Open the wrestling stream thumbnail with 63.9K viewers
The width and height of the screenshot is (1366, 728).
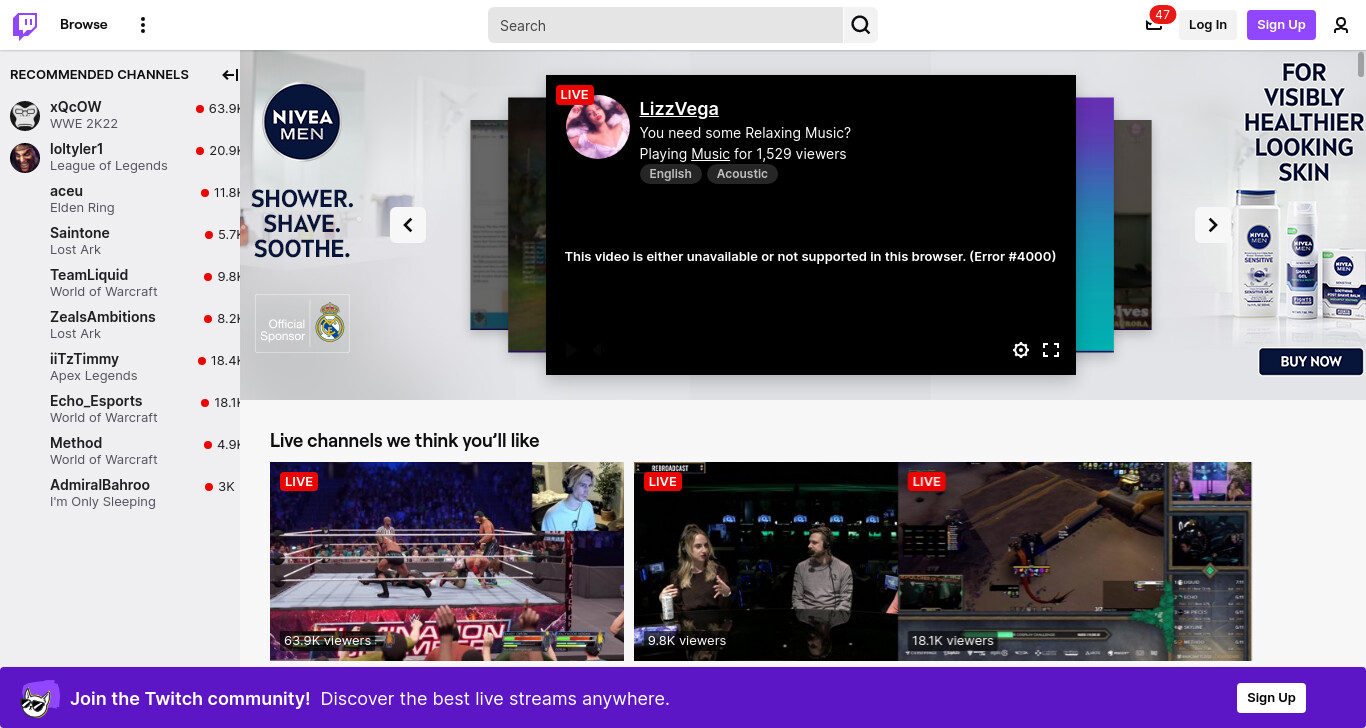coord(447,561)
